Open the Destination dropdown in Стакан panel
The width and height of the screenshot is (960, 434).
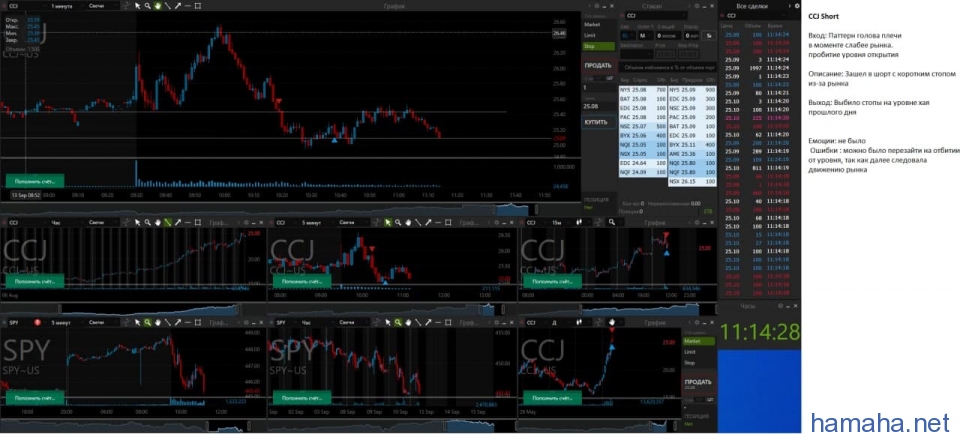(x=636, y=54)
